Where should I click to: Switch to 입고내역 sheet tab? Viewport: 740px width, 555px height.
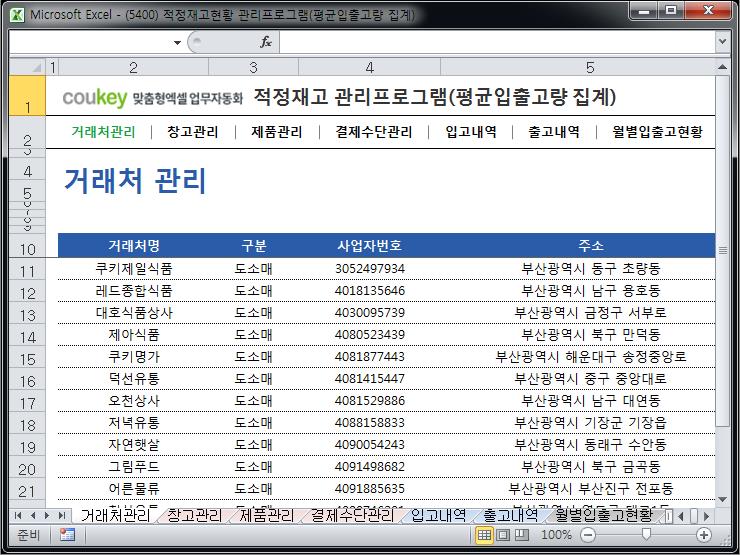[x=438, y=515]
